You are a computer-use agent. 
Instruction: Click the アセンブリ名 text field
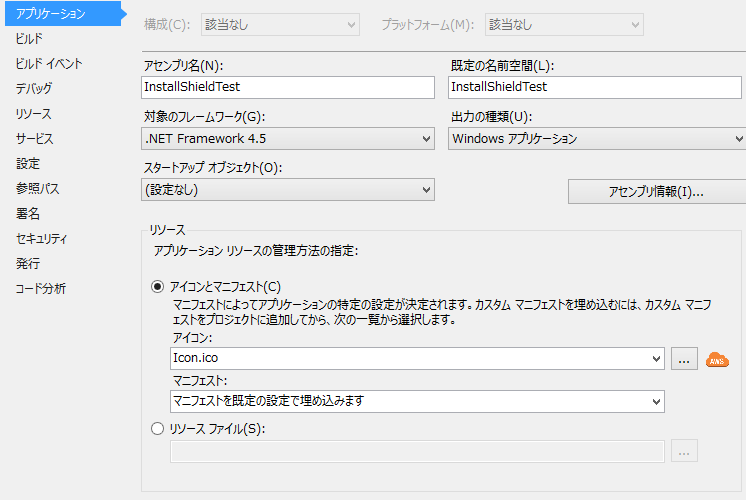[287, 87]
